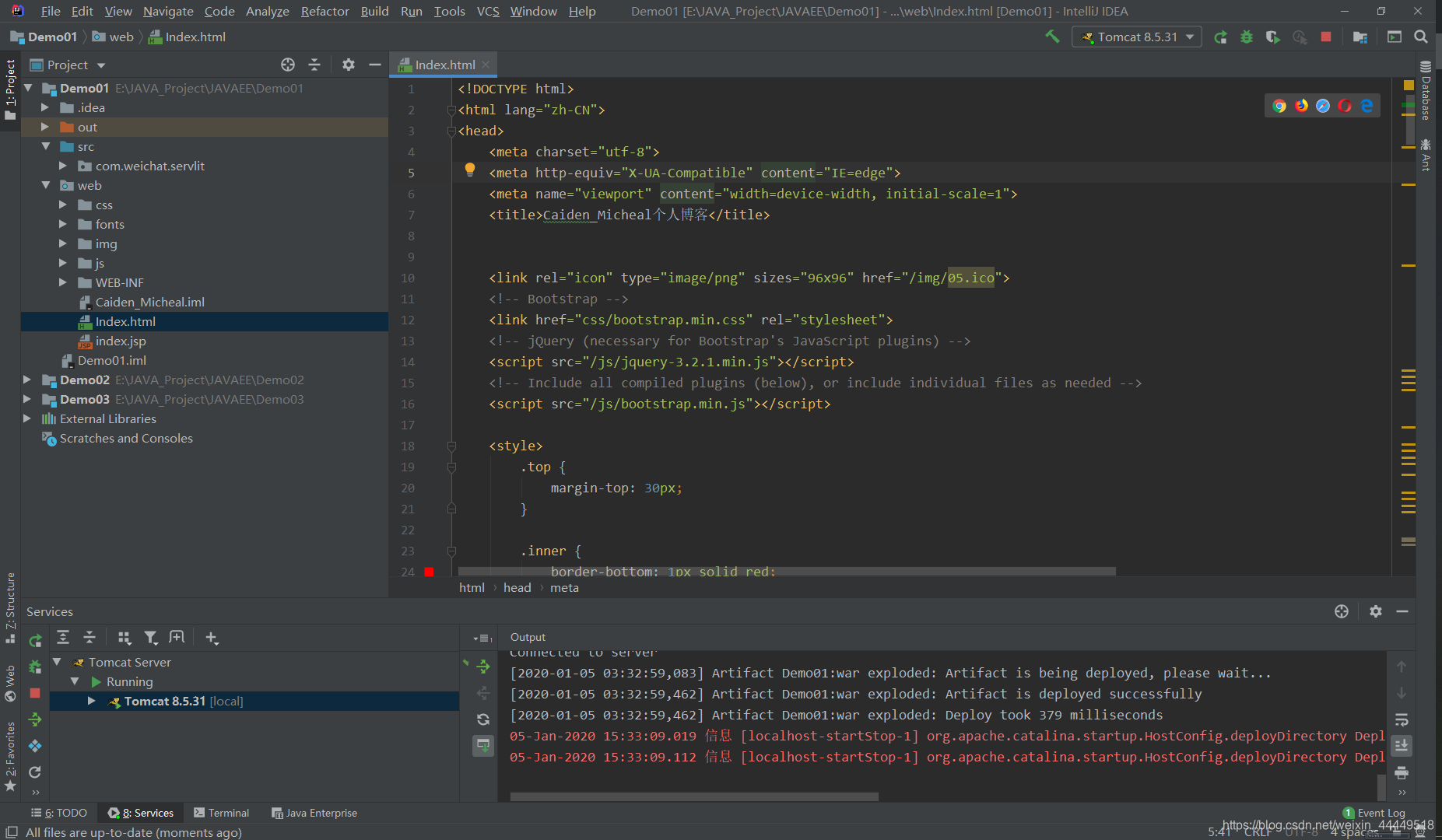Open page in Edge browser icon
This screenshot has width=1442, height=840.
(x=1367, y=106)
